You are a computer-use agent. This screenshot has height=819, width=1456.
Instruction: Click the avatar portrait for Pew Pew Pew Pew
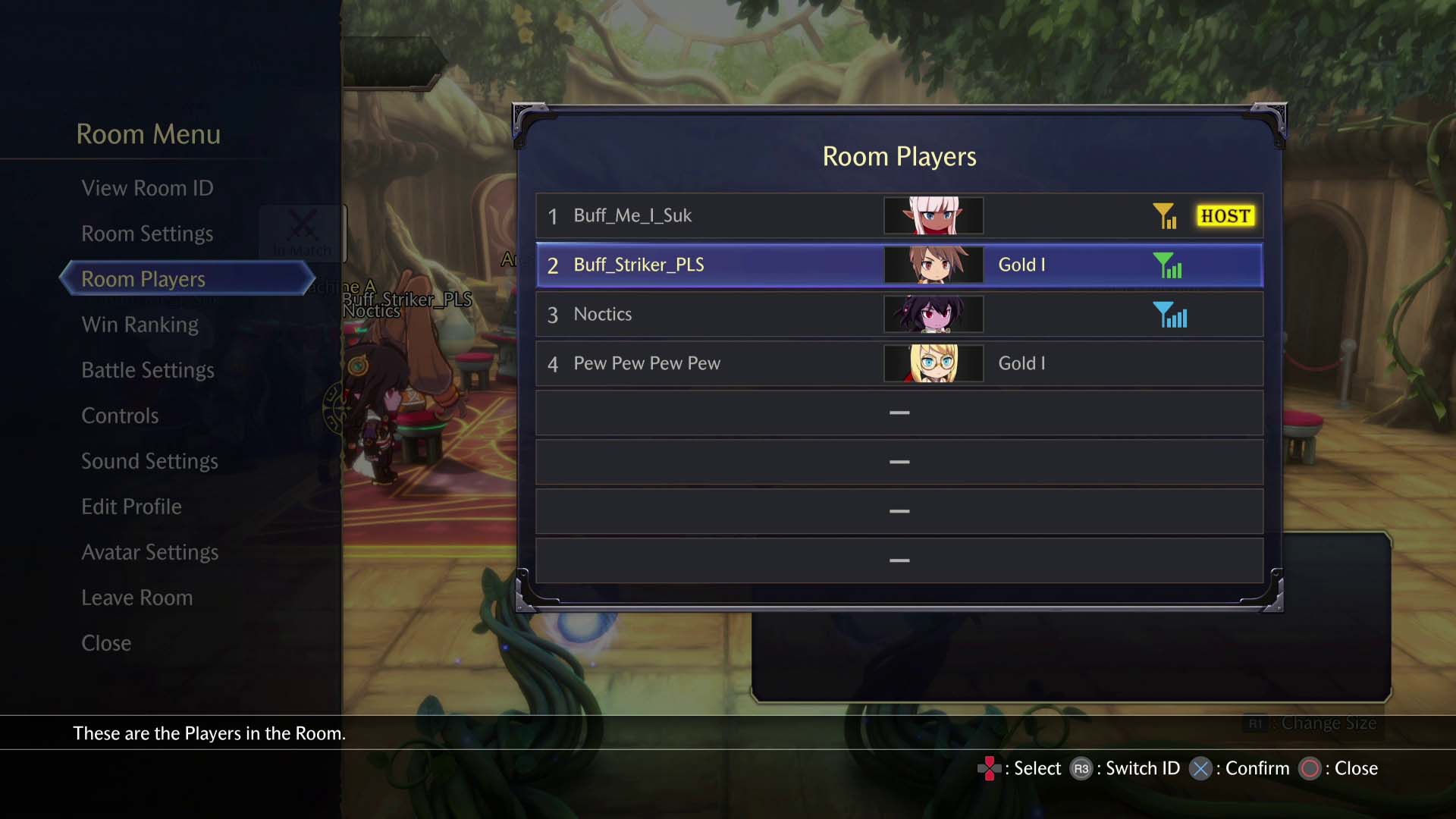tap(931, 363)
